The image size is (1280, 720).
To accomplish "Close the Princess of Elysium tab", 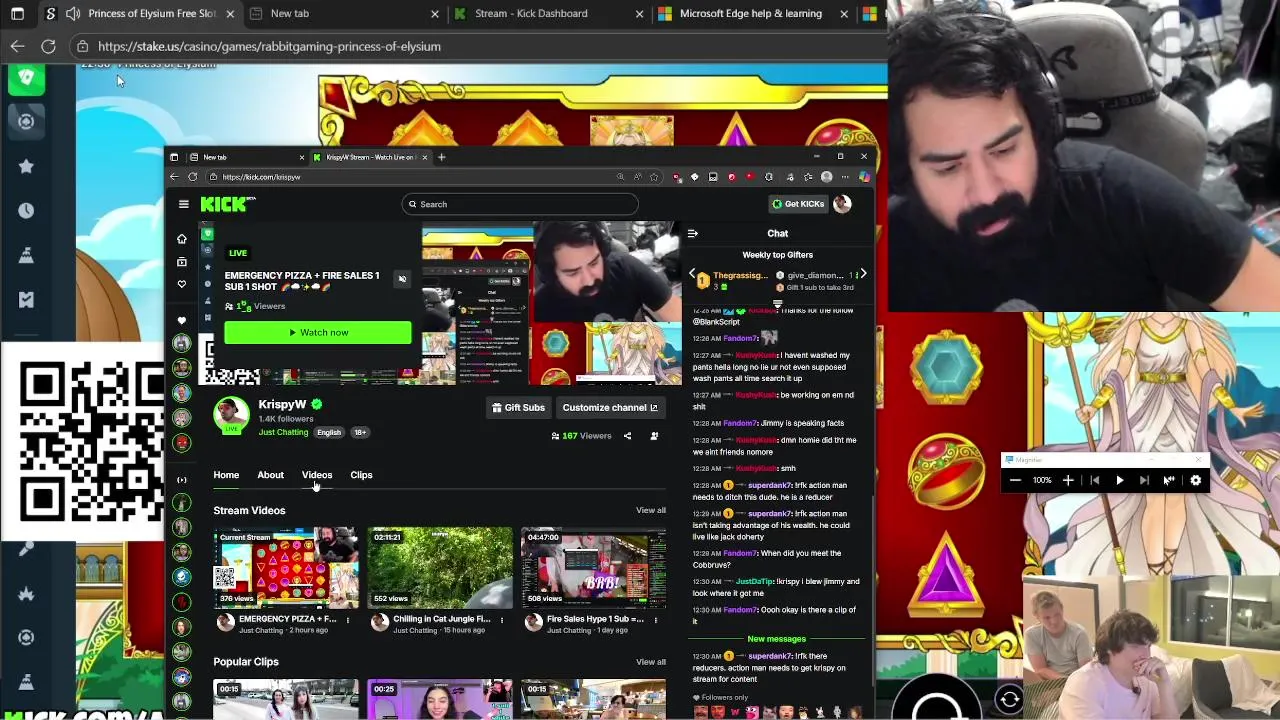I will click(x=230, y=14).
